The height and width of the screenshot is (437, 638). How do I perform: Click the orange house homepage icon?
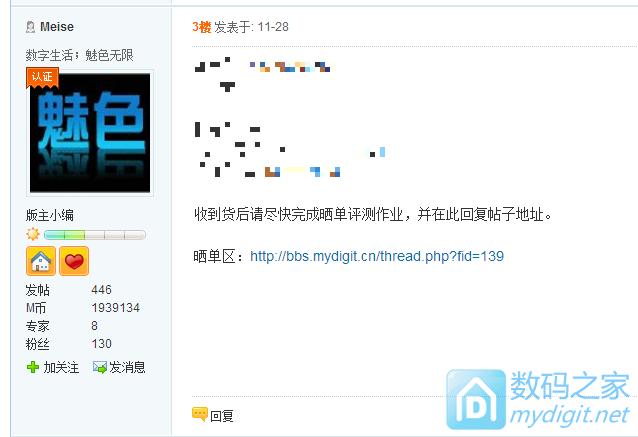click(41, 261)
